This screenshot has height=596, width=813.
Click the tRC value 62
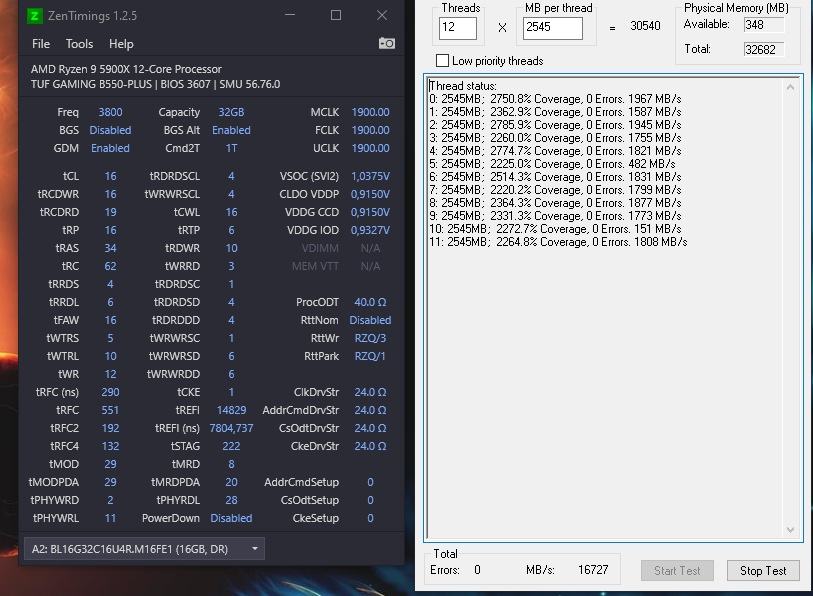(x=110, y=266)
